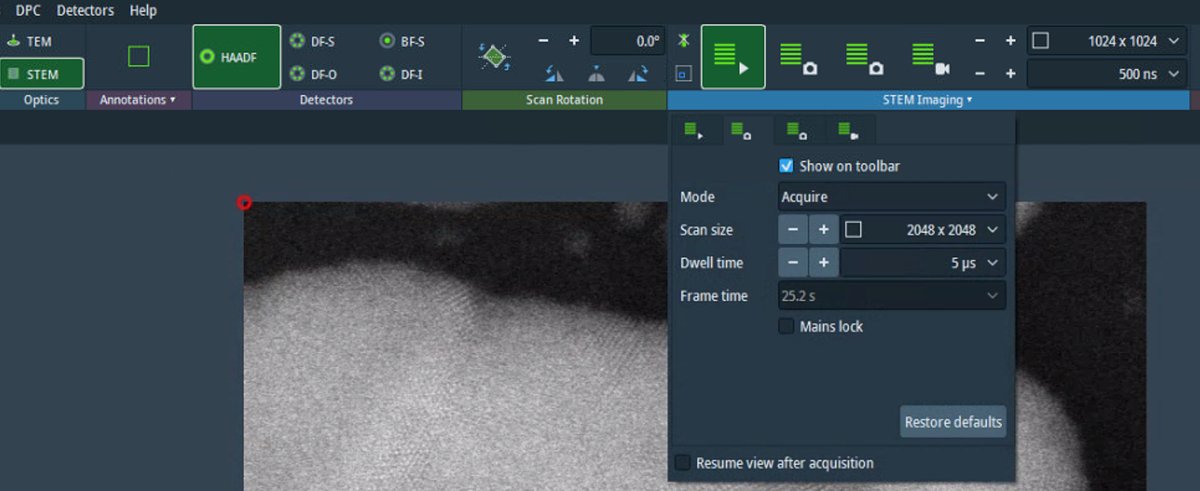This screenshot has height=491, width=1200.
Task: Toggle square checkbox in 1024 x 1024 field
Action: (x=1041, y=41)
